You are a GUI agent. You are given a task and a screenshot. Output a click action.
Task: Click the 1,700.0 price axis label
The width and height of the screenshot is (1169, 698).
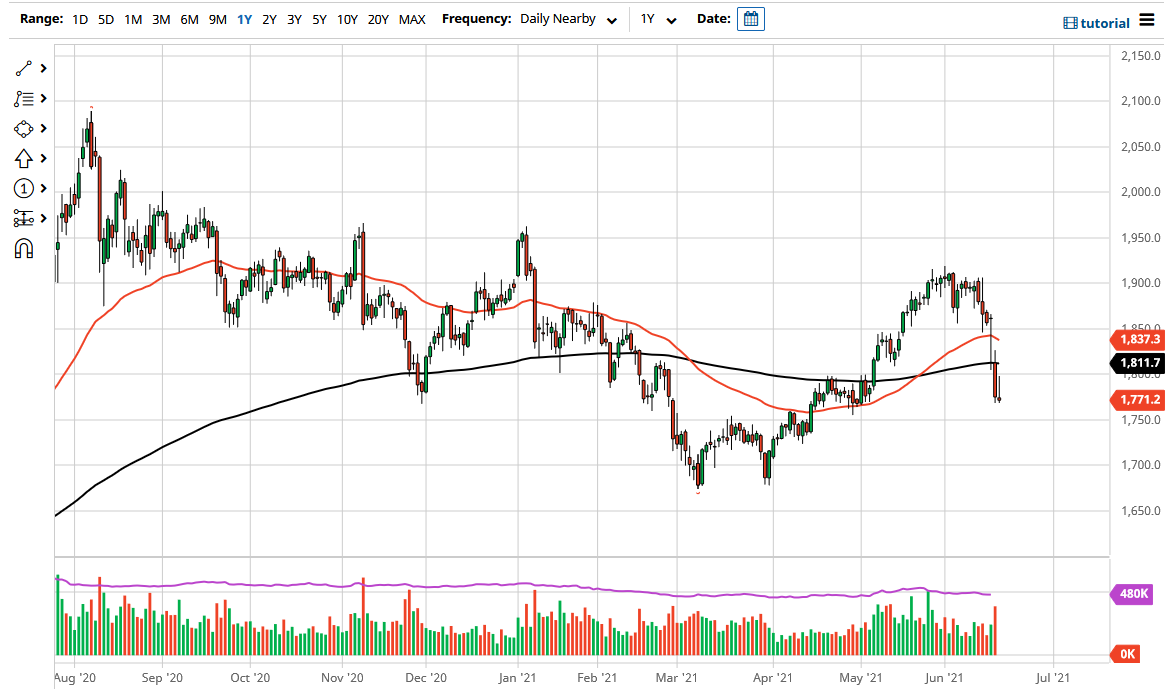(x=1141, y=465)
